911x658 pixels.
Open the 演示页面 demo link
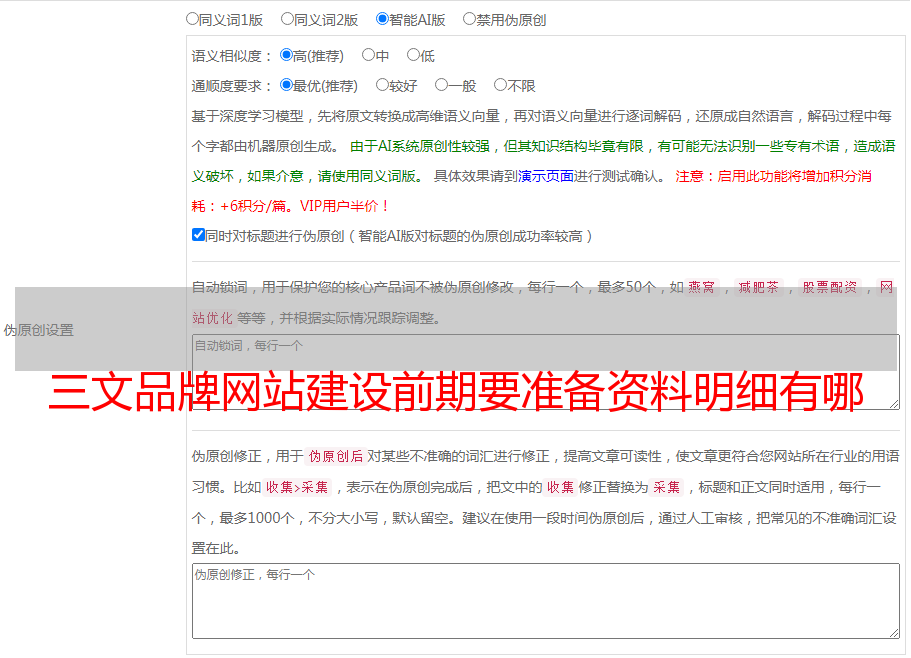tap(546, 176)
